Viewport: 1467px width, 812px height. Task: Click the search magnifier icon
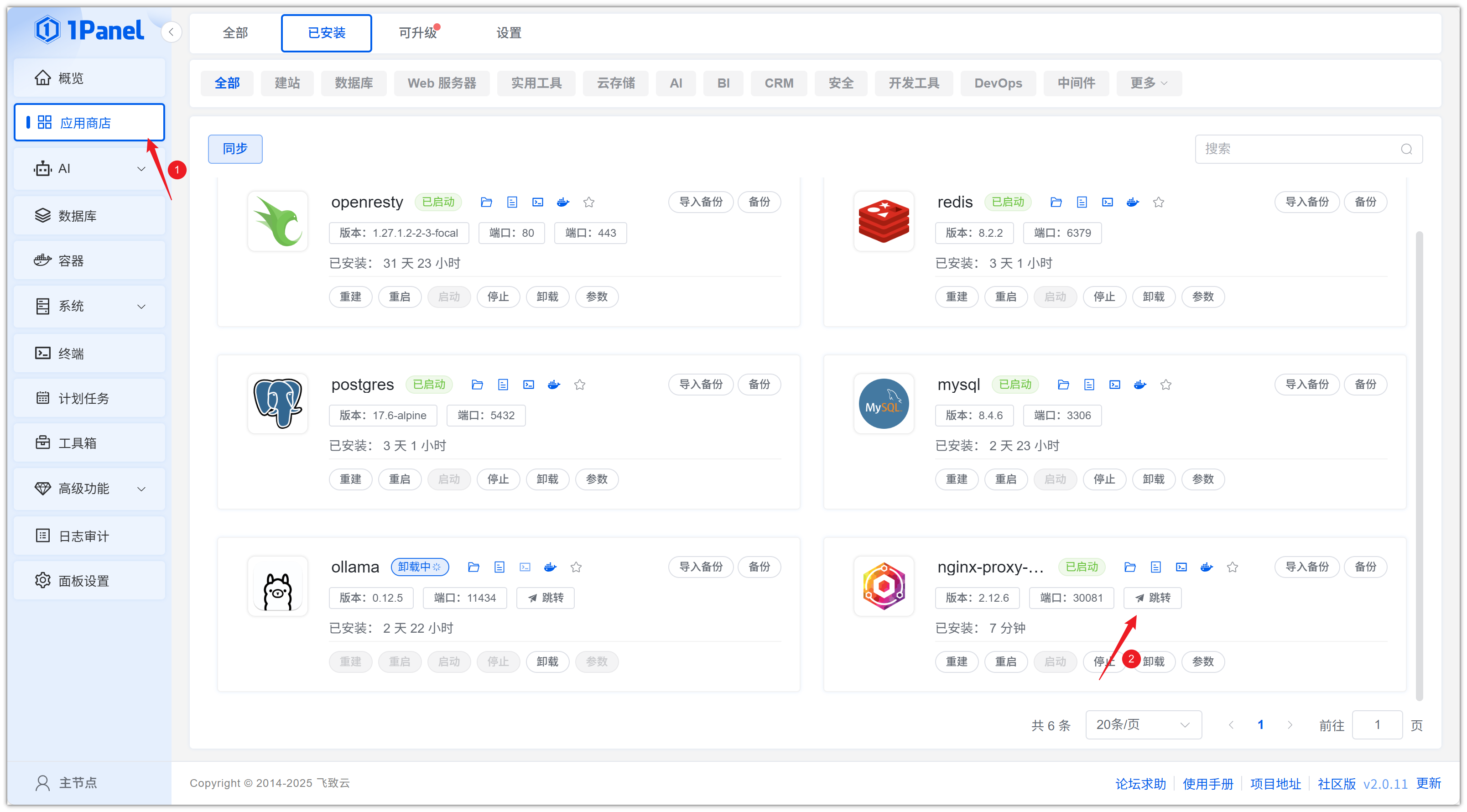(x=1406, y=149)
